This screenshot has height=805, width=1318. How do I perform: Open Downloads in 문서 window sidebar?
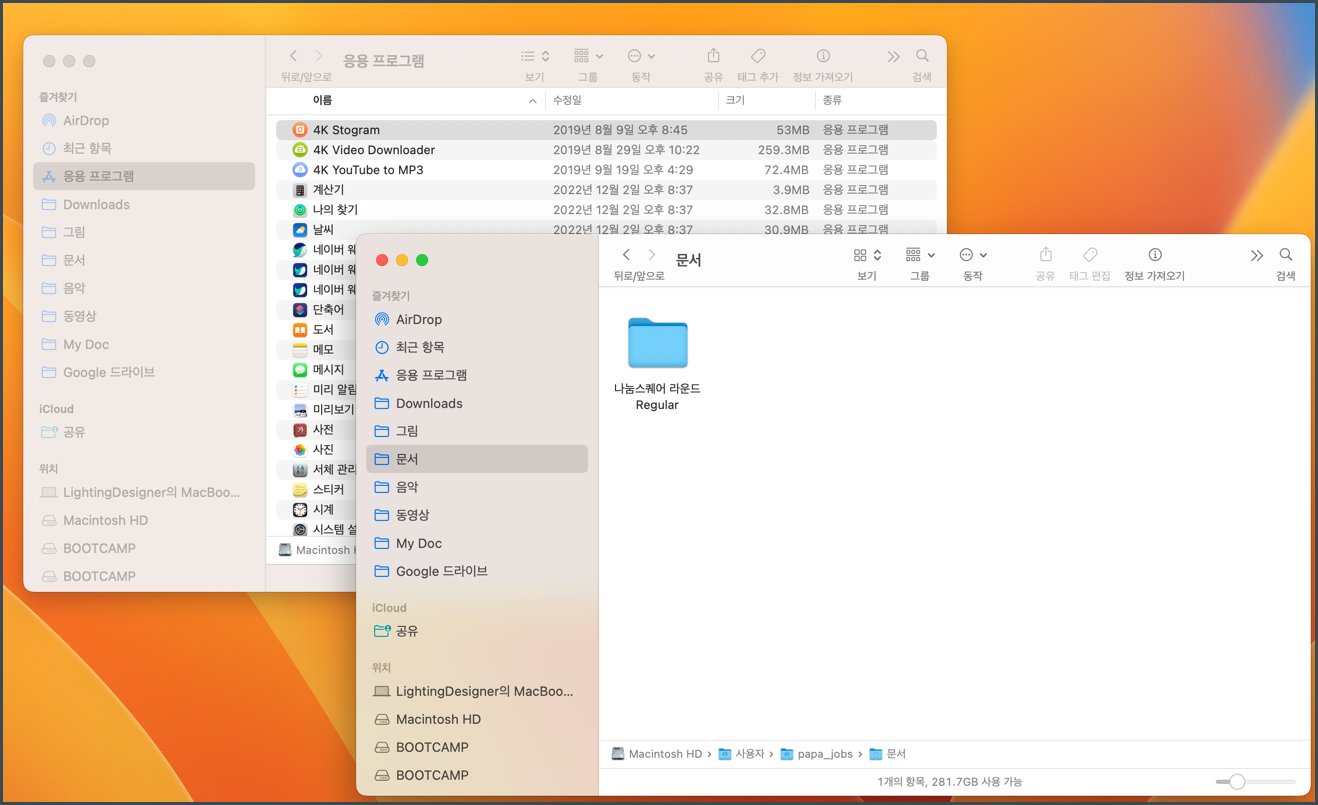(x=477, y=403)
